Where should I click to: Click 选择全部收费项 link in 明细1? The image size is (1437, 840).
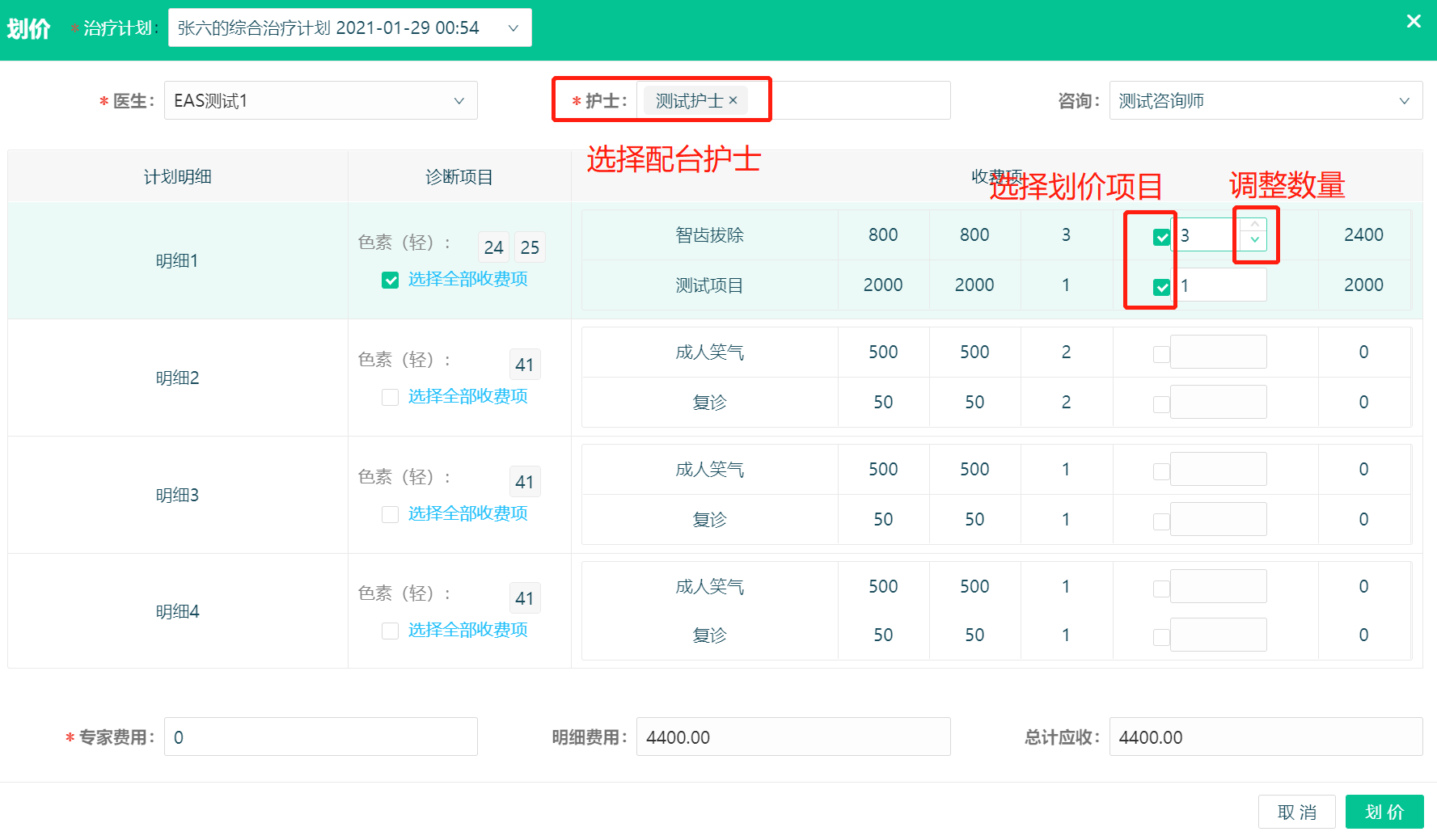tap(467, 279)
